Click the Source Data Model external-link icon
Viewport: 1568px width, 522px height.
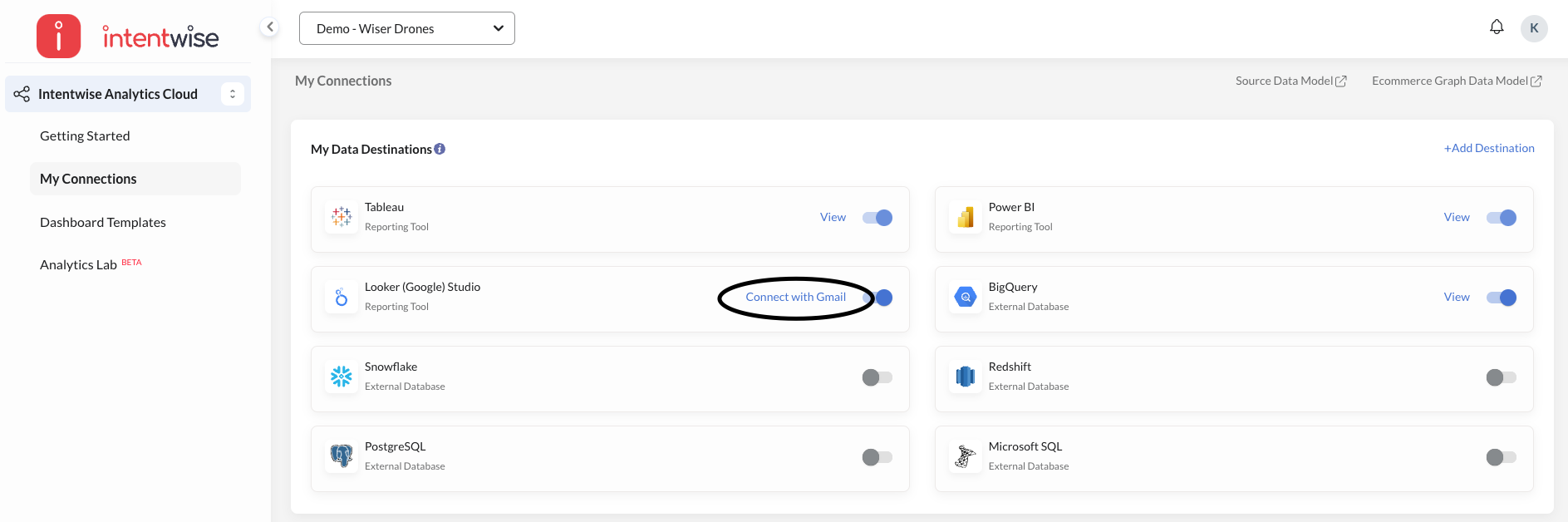(1340, 81)
